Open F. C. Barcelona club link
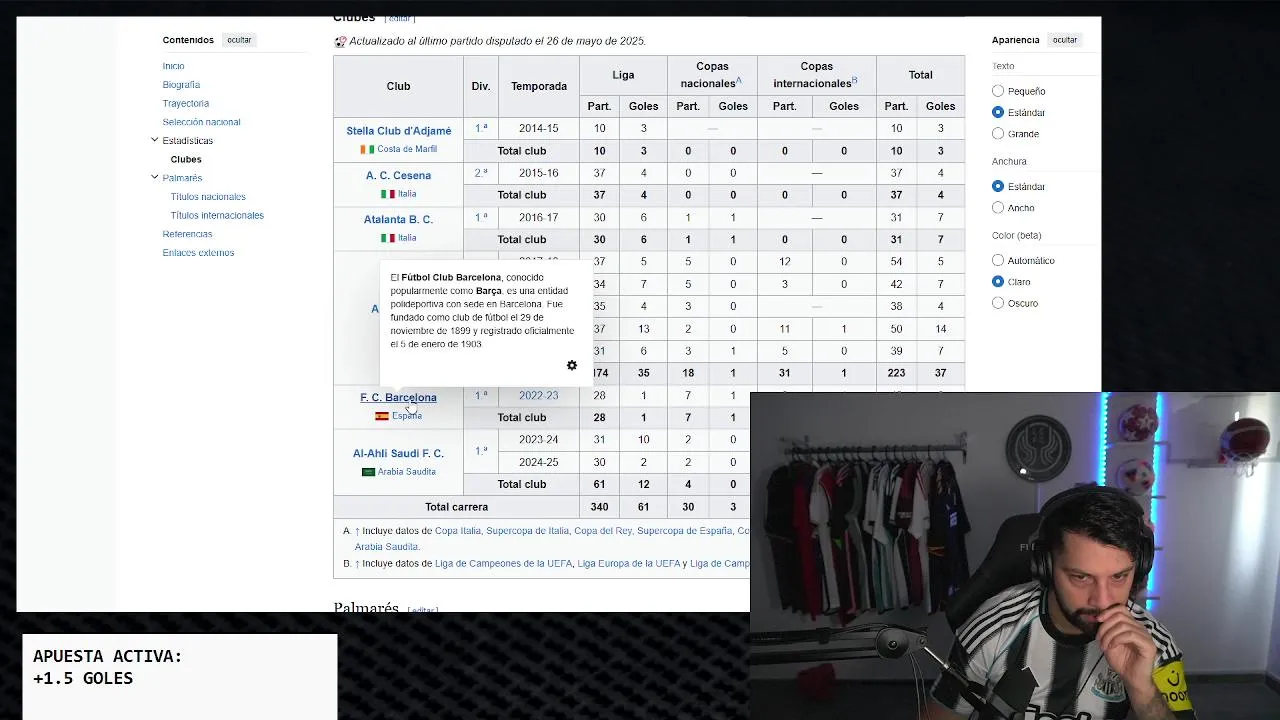This screenshot has height=720, width=1280. pos(398,398)
